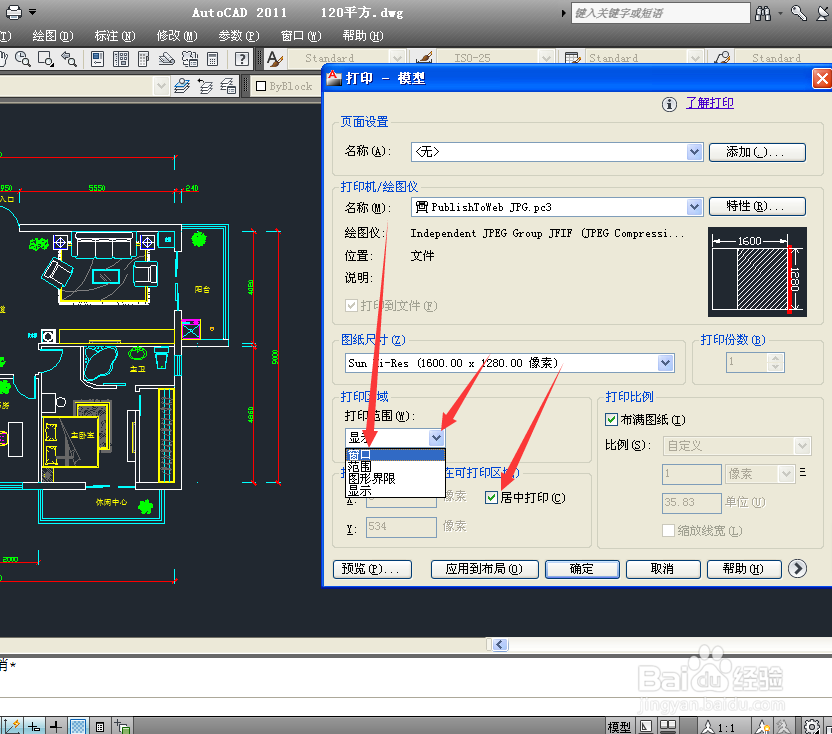Open the DesignCenter icon
The width and height of the screenshot is (832, 734).
click(121, 58)
